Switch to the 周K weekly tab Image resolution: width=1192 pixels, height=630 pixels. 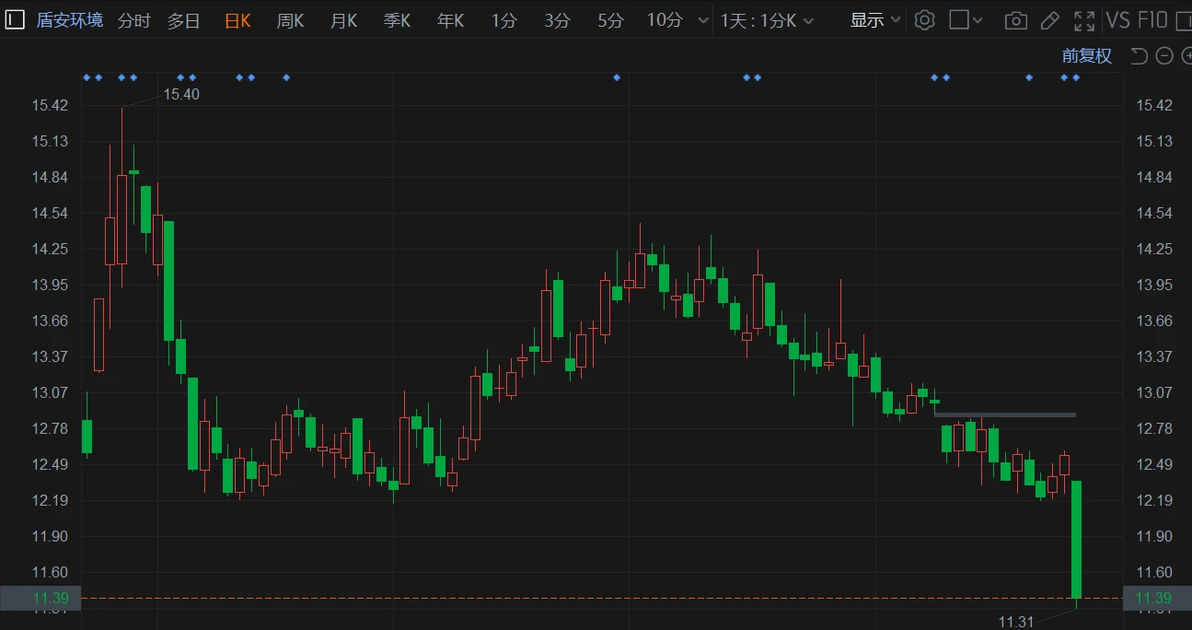click(290, 20)
